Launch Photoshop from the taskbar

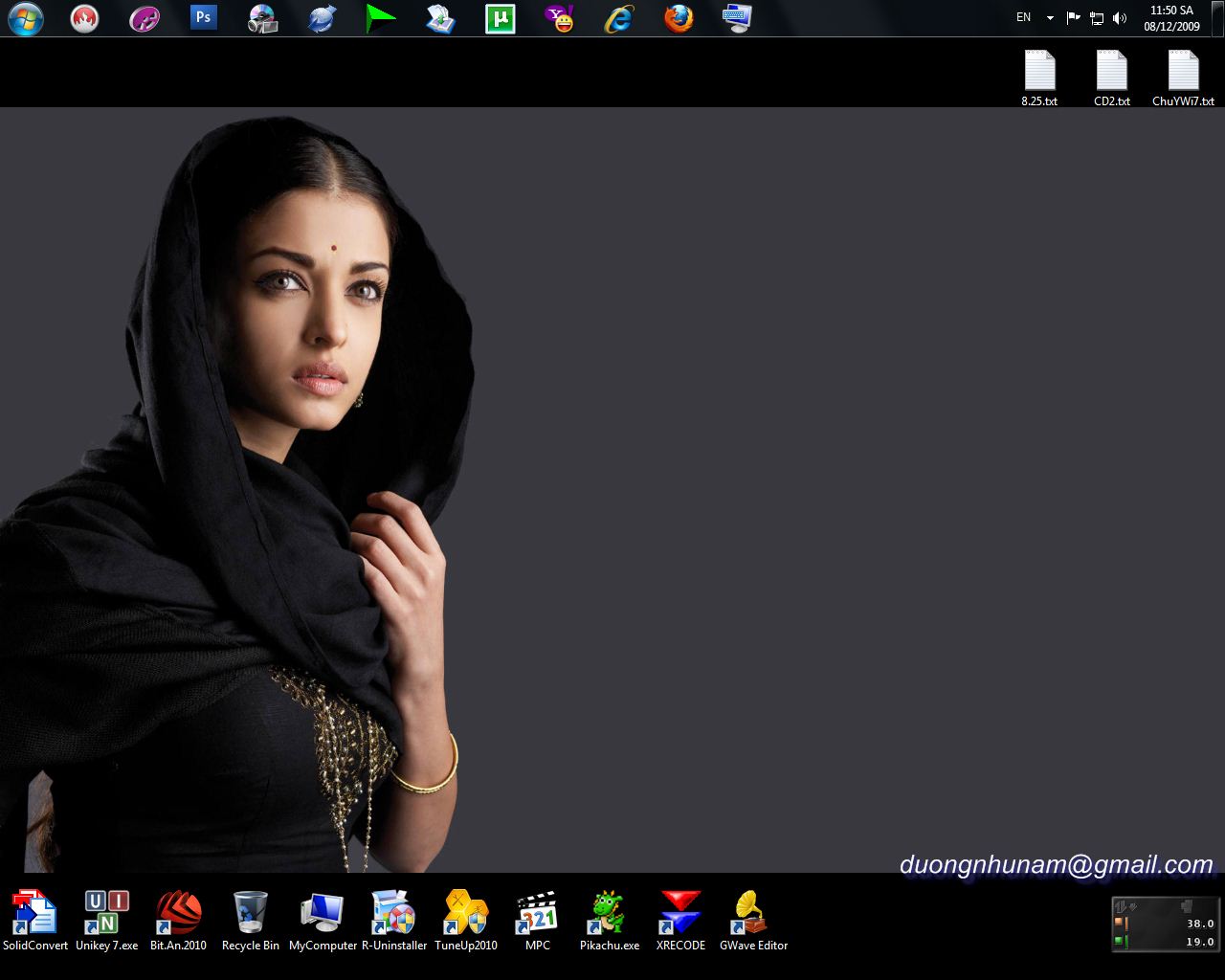(x=204, y=17)
